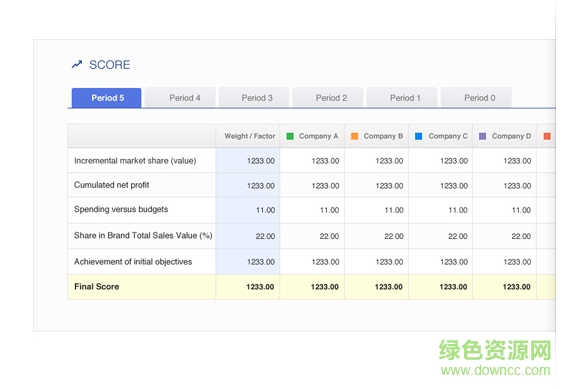View the Period 0 tab
The image size is (574, 389).
(x=476, y=98)
